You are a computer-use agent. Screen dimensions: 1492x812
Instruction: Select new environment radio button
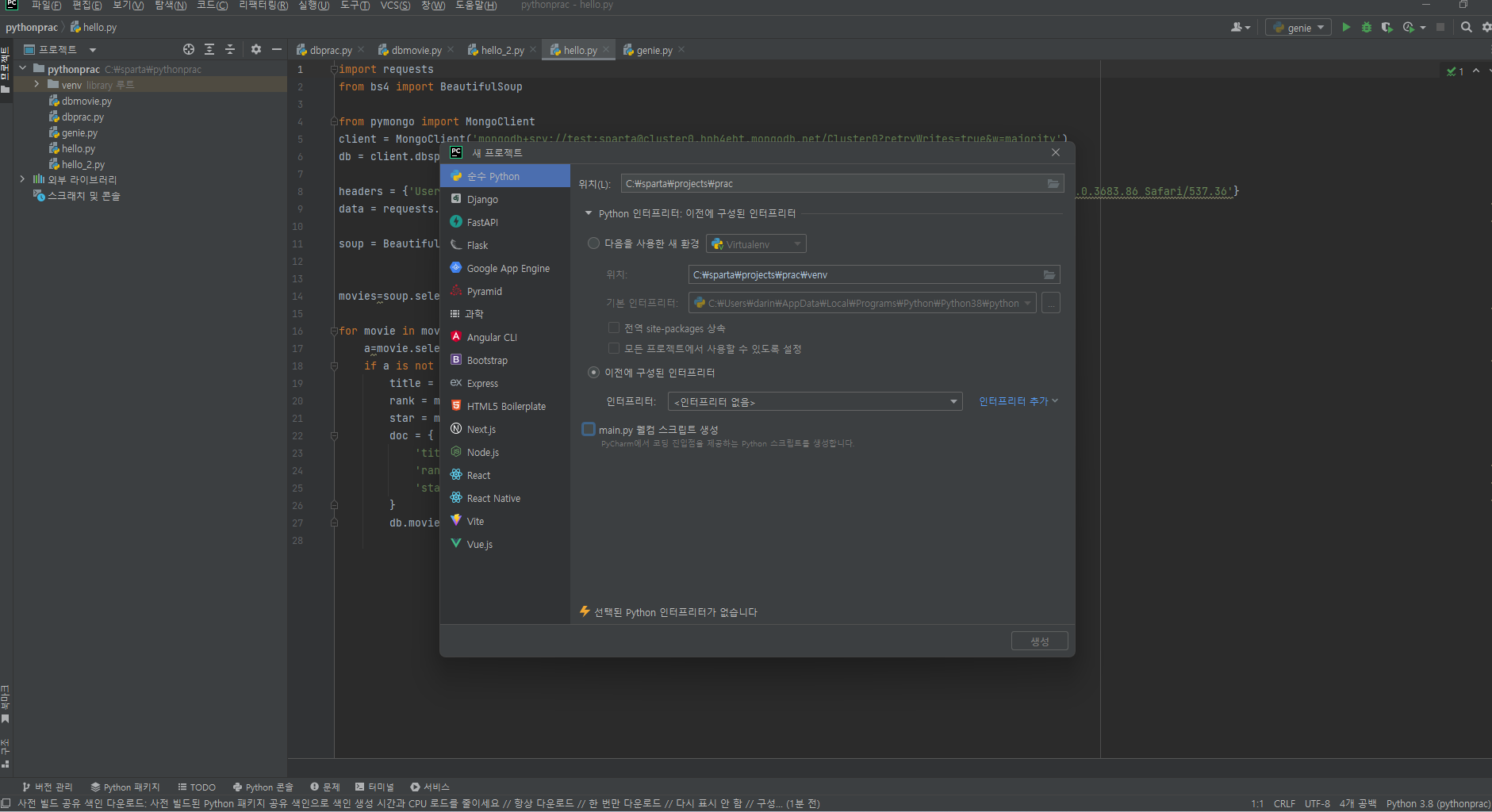(x=593, y=243)
